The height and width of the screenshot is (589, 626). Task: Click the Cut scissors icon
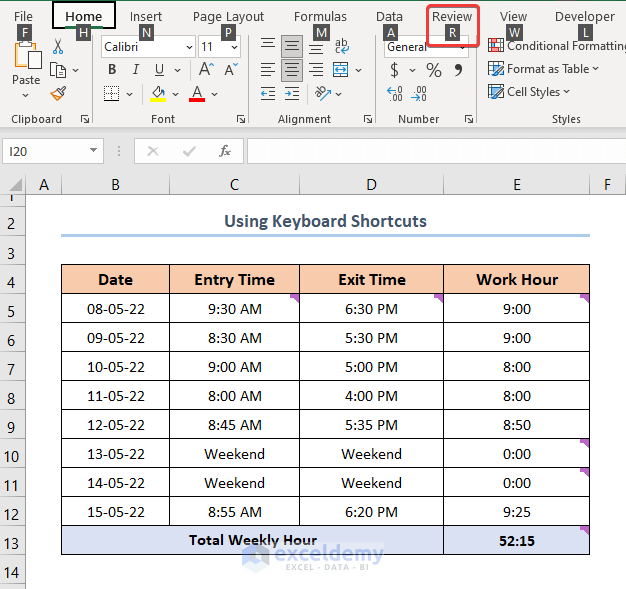pyautogui.click(x=57, y=46)
